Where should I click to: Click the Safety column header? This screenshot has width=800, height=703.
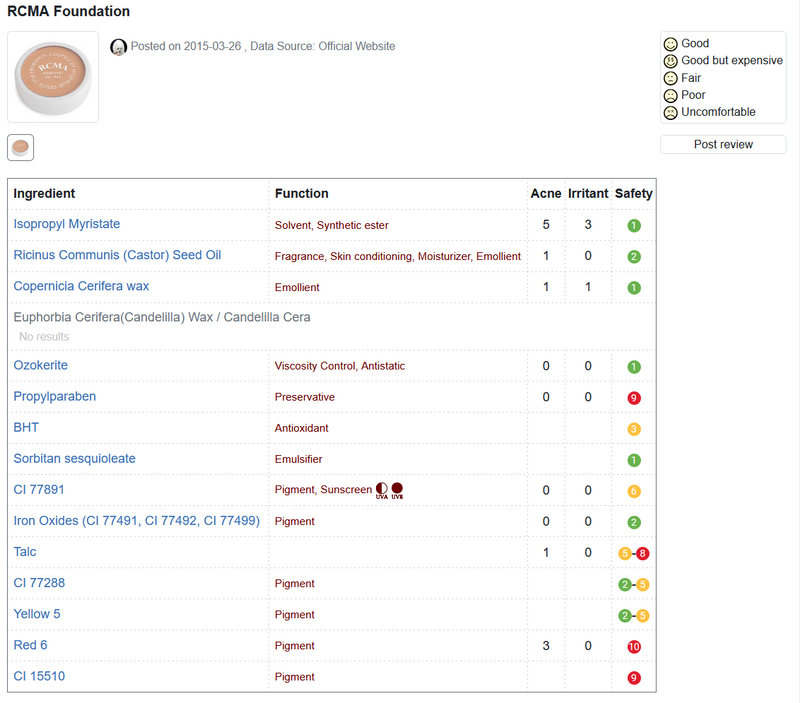coord(634,194)
